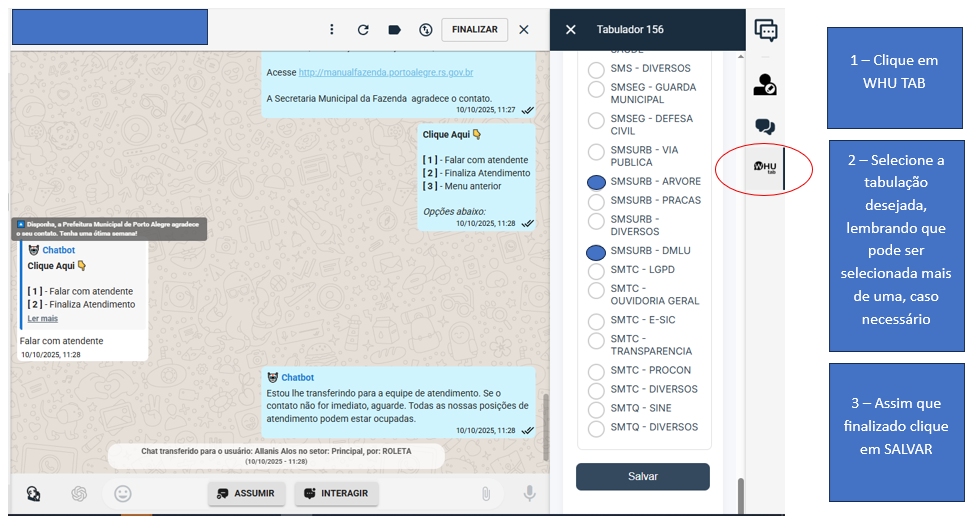
Task: Click the microphone voice message icon
Action: click(x=530, y=493)
